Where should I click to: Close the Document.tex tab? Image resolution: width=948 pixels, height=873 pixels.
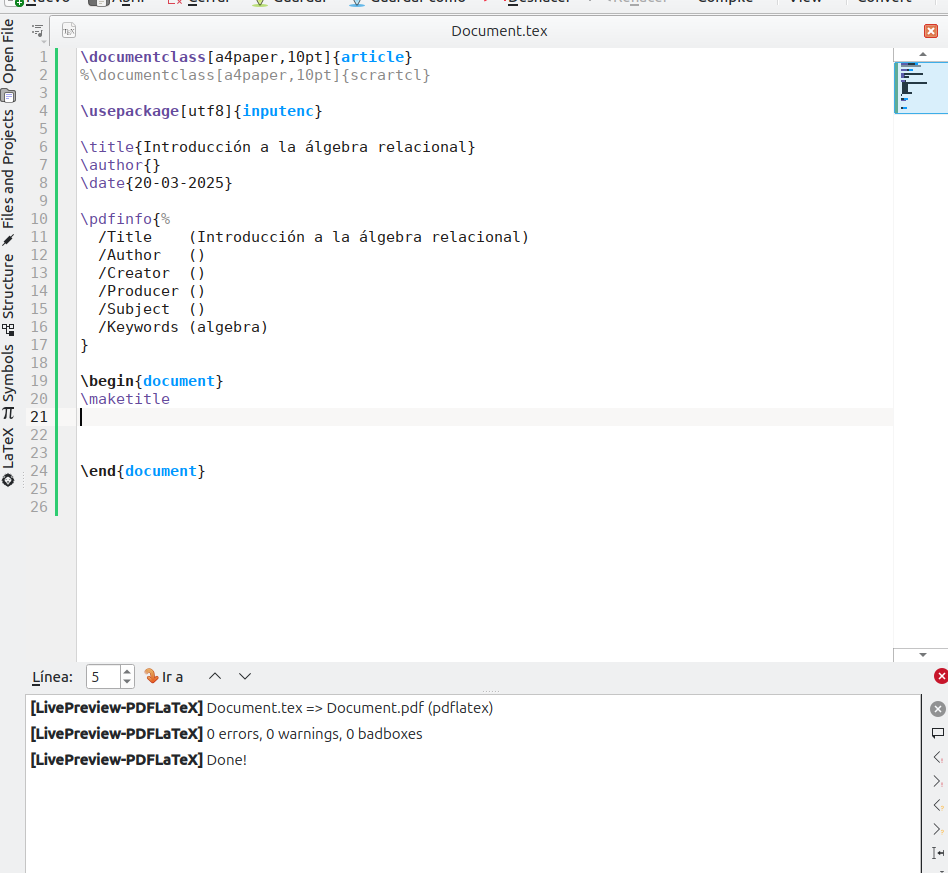(930, 31)
